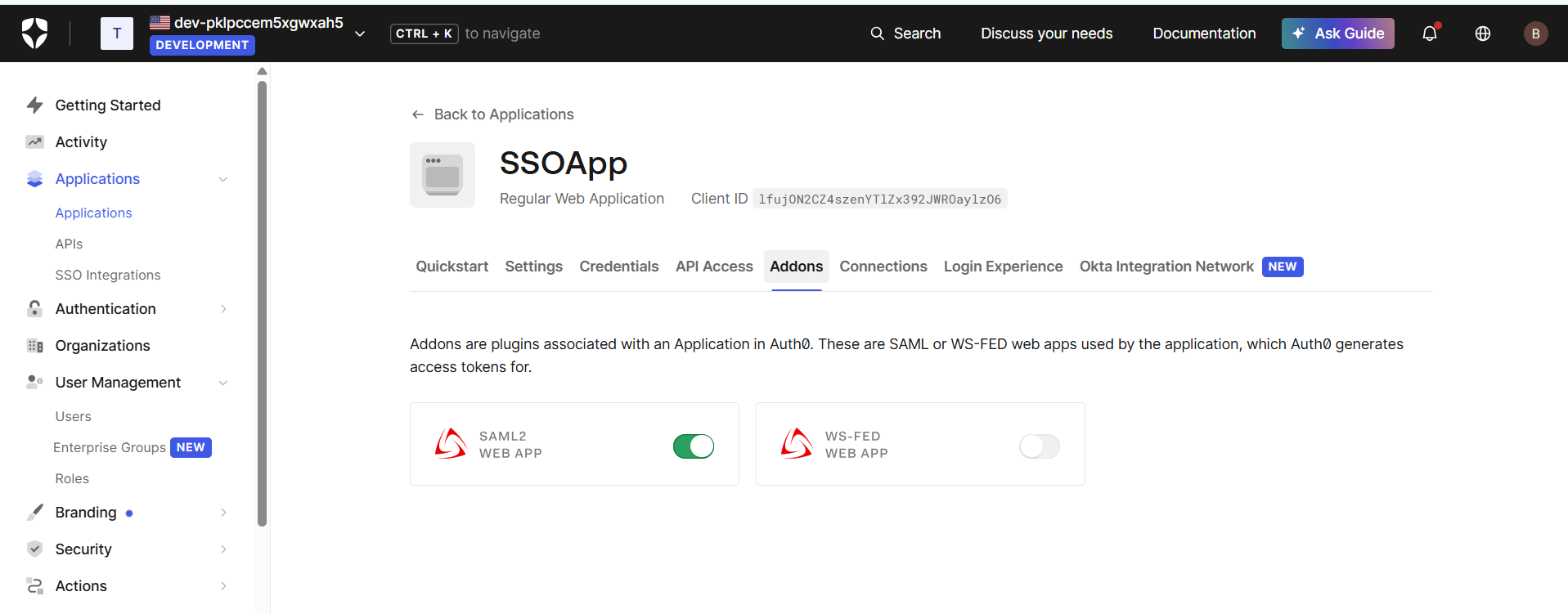The image size is (1568, 614).
Task: Click the Actions flow icon
Action: [34, 585]
